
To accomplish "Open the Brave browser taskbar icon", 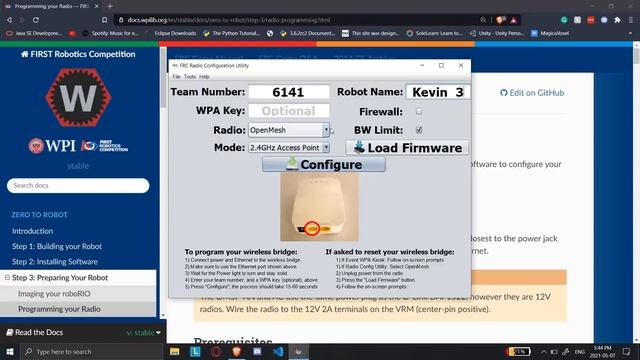I will point(236,351).
